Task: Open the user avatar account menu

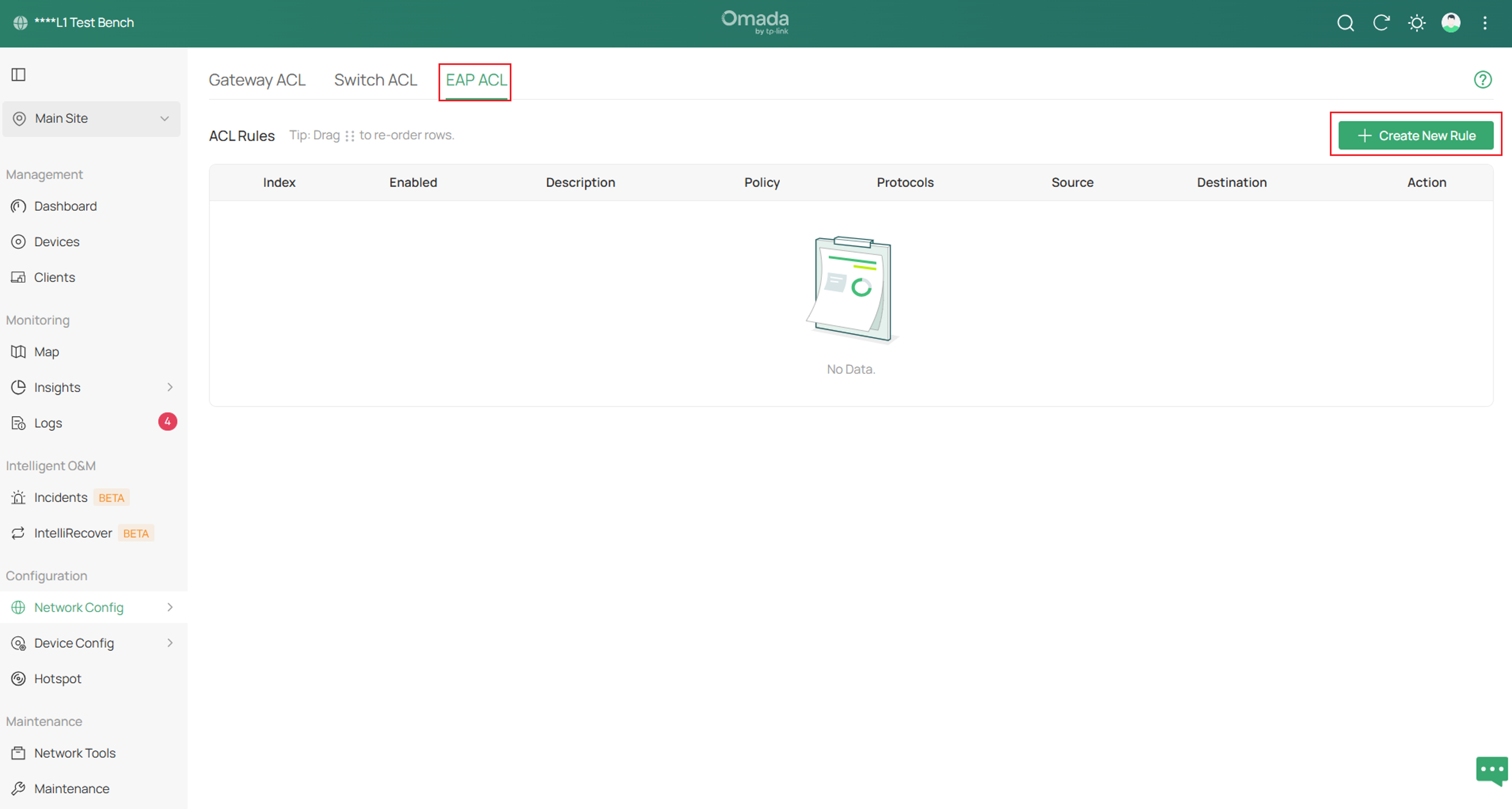Action: [x=1451, y=23]
